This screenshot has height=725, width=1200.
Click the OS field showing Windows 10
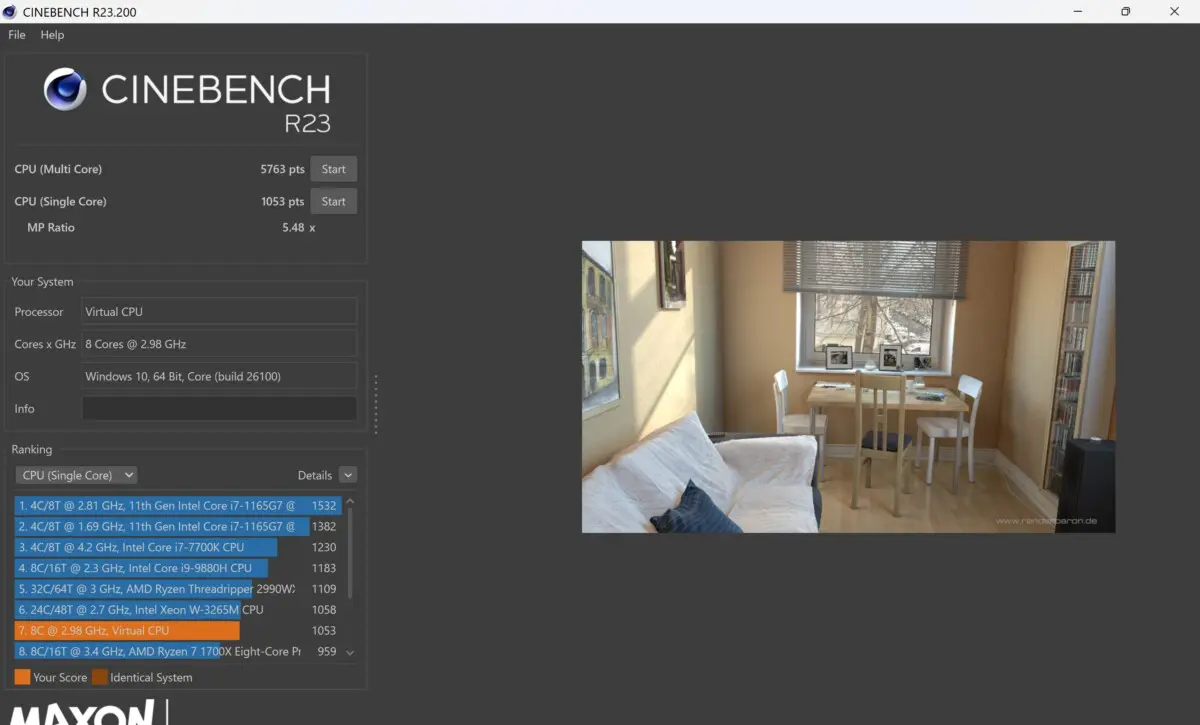(219, 376)
